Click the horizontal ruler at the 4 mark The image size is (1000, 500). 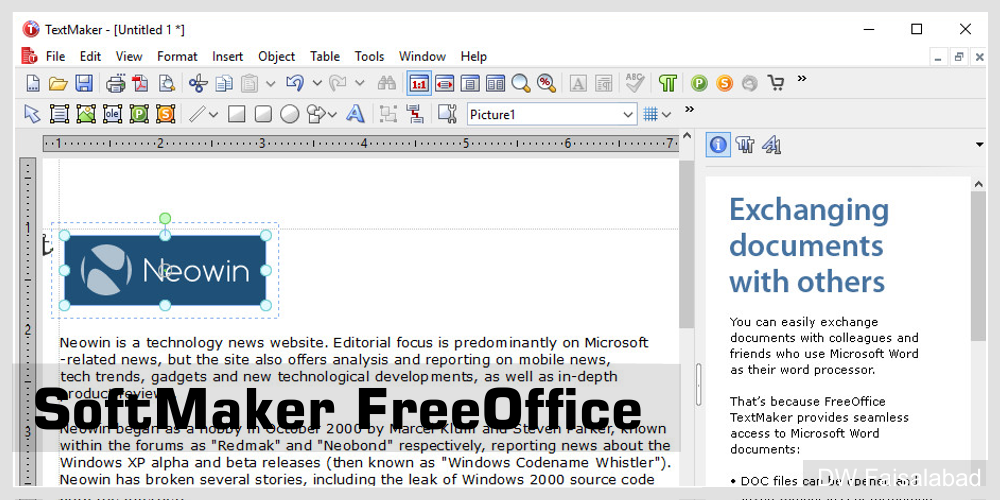pyautogui.click(x=364, y=143)
